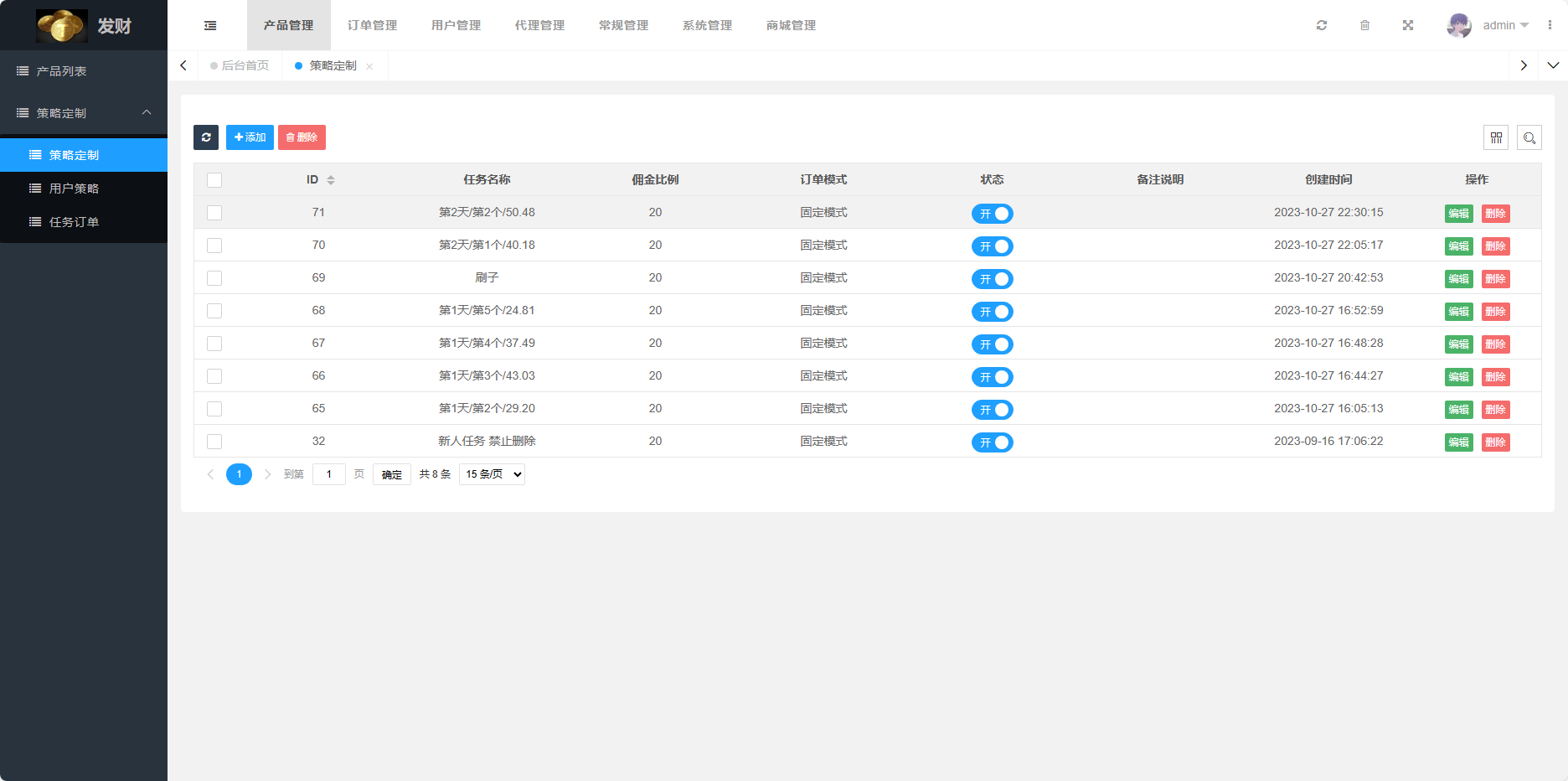Tick the checkbox for row ID 69
Screen dimensions: 1568x781
coord(214,278)
